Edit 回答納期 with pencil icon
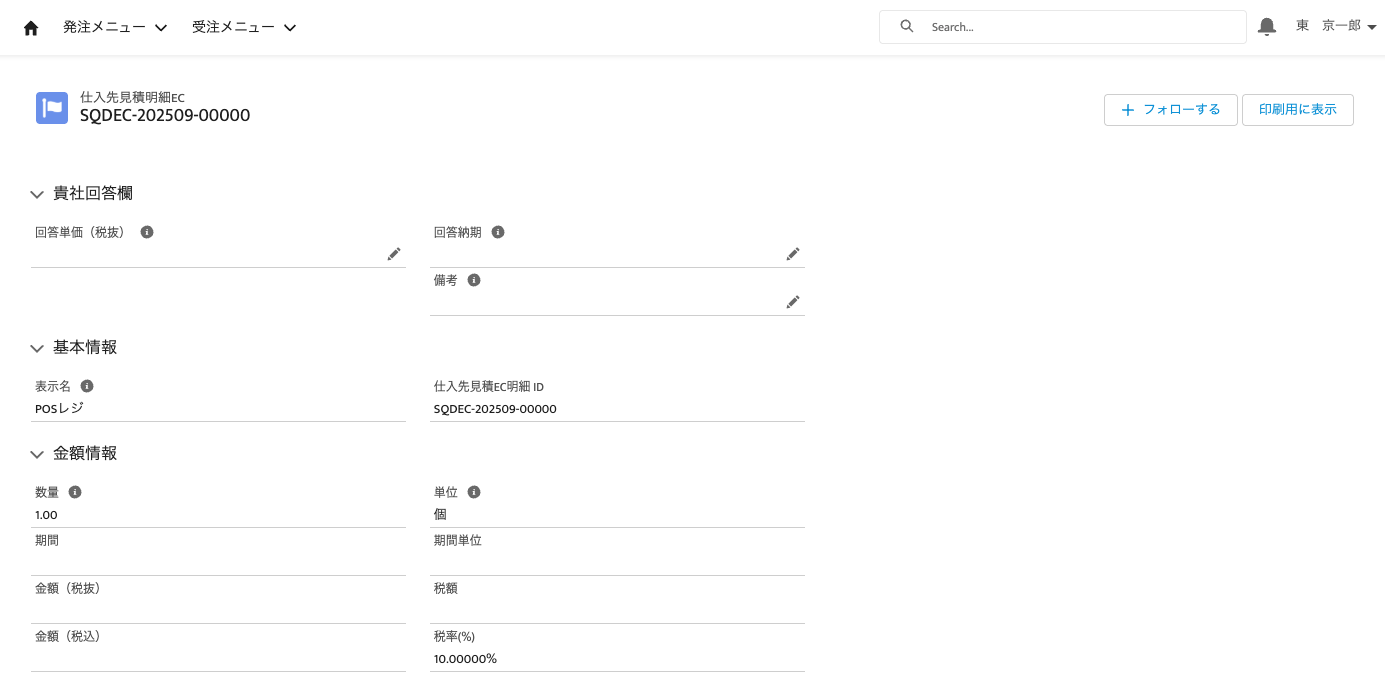This screenshot has width=1385, height=681. pos(793,254)
